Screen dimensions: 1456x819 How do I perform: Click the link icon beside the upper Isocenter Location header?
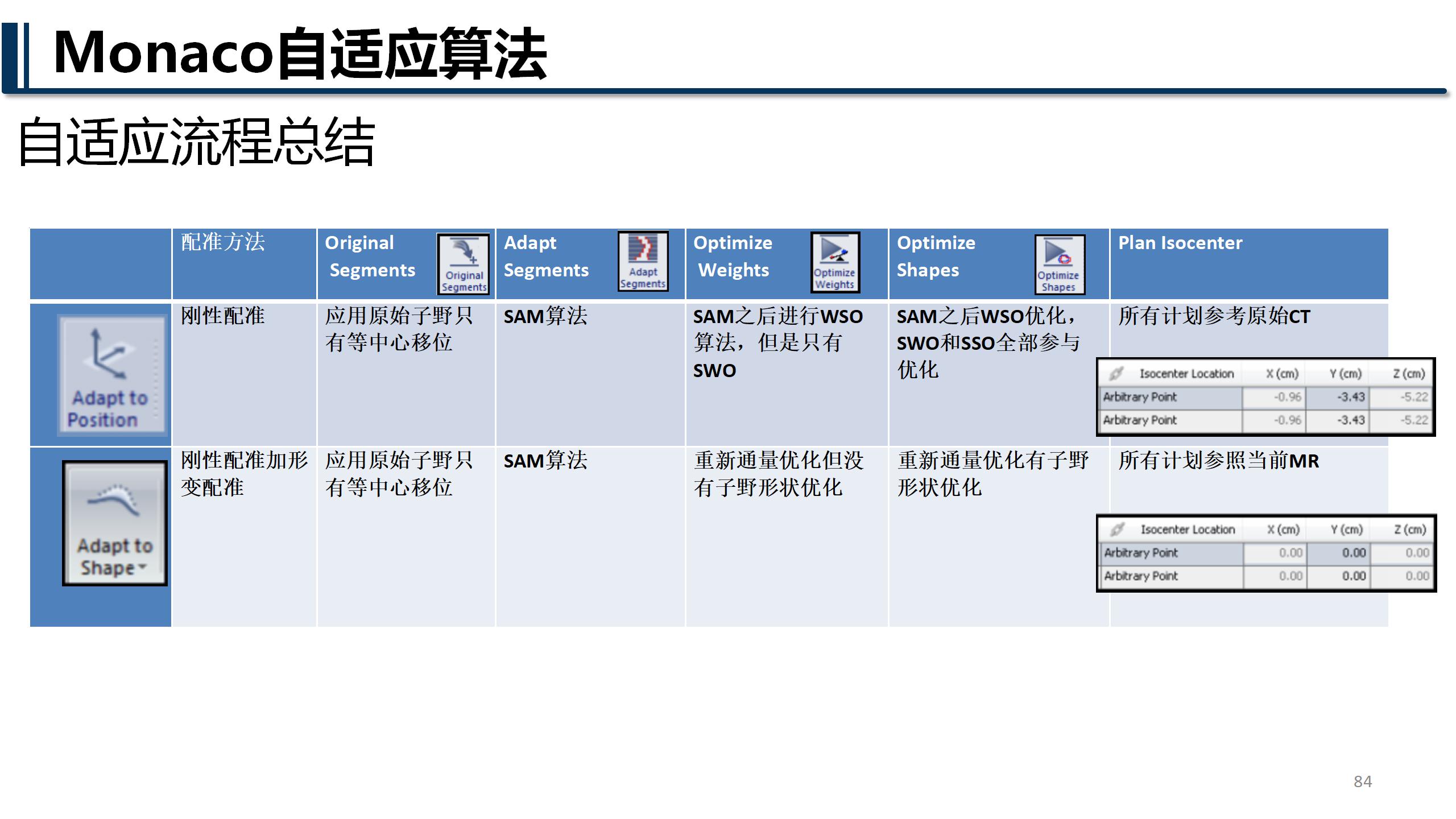1116,374
